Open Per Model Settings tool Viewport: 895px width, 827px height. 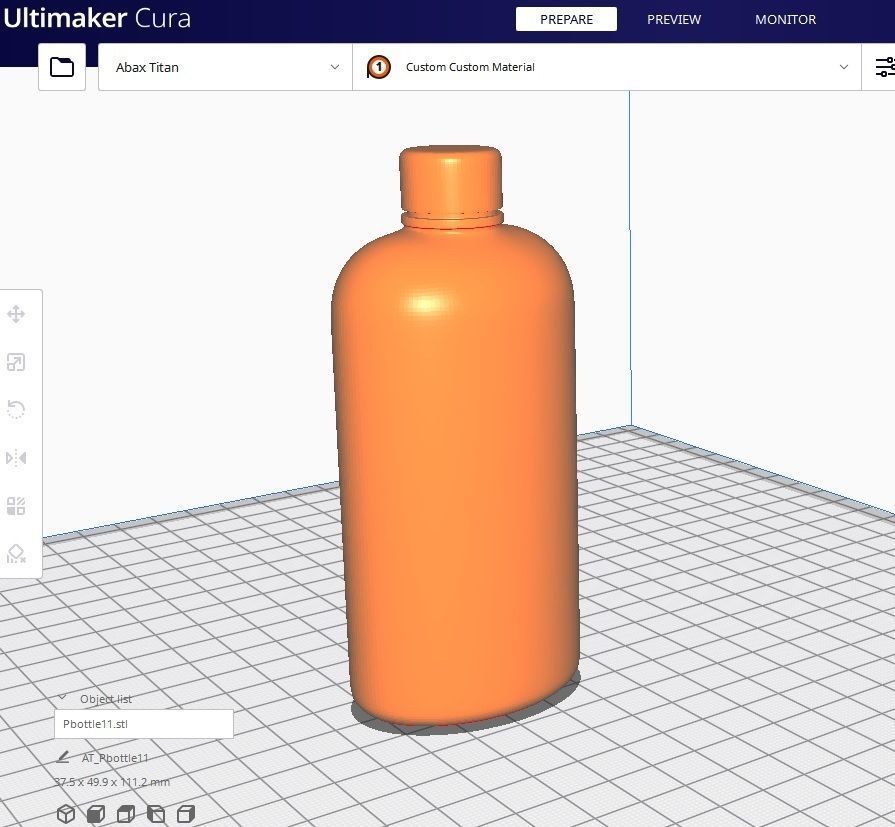click(x=16, y=506)
